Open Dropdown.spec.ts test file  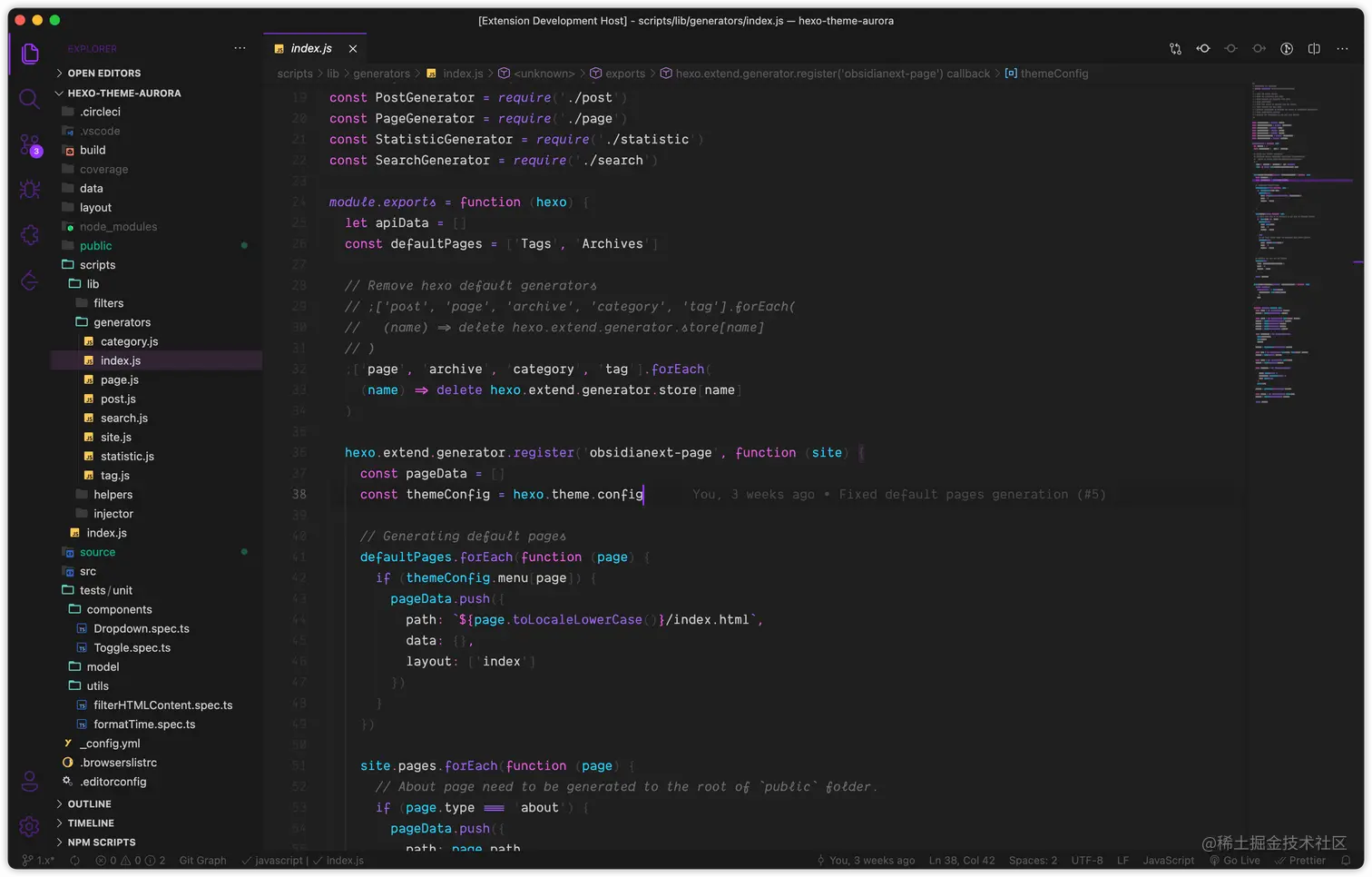coord(141,629)
